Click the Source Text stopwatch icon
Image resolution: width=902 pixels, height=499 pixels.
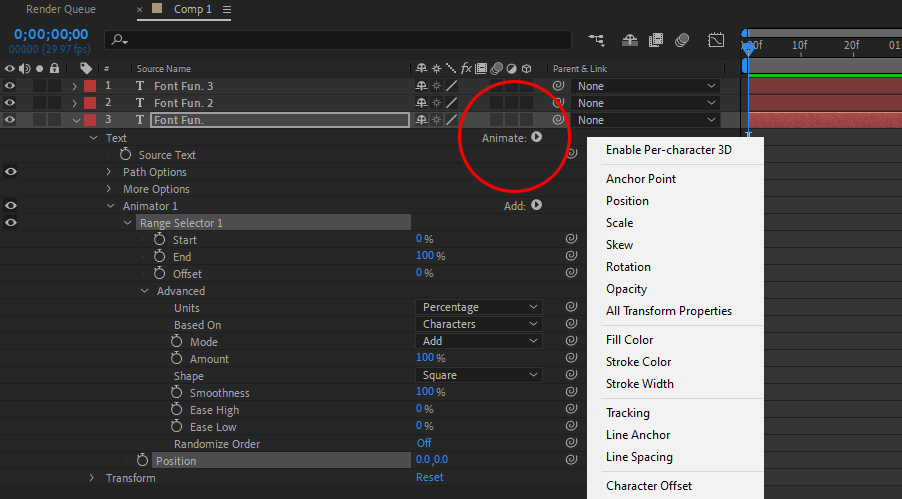click(x=126, y=155)
